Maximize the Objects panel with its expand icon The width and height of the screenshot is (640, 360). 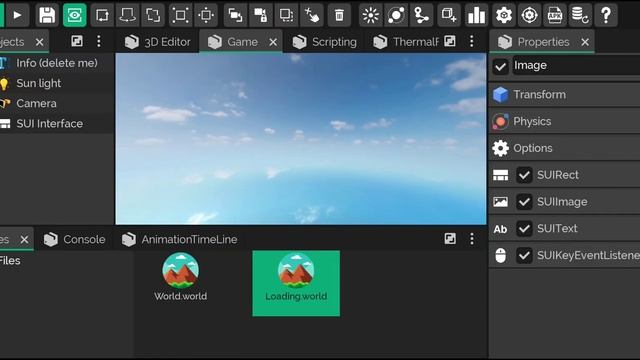[x=77, y=41]
